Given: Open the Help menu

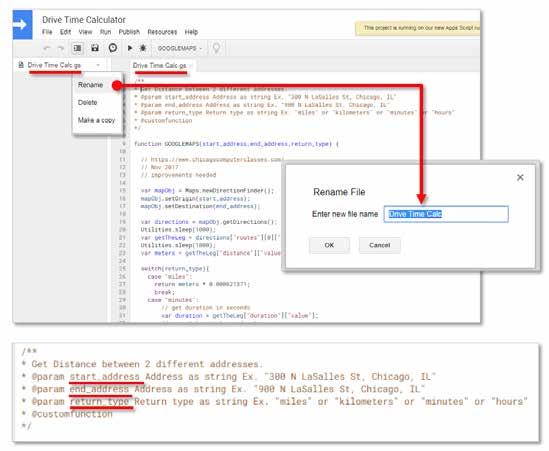Looking at the screenshot, I should pyautogui.click(x=191, y=32).
